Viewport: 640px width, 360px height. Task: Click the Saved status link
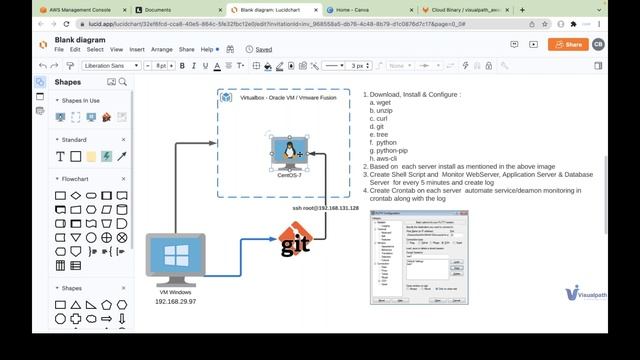pyautogui.click(x=264, y=49)
